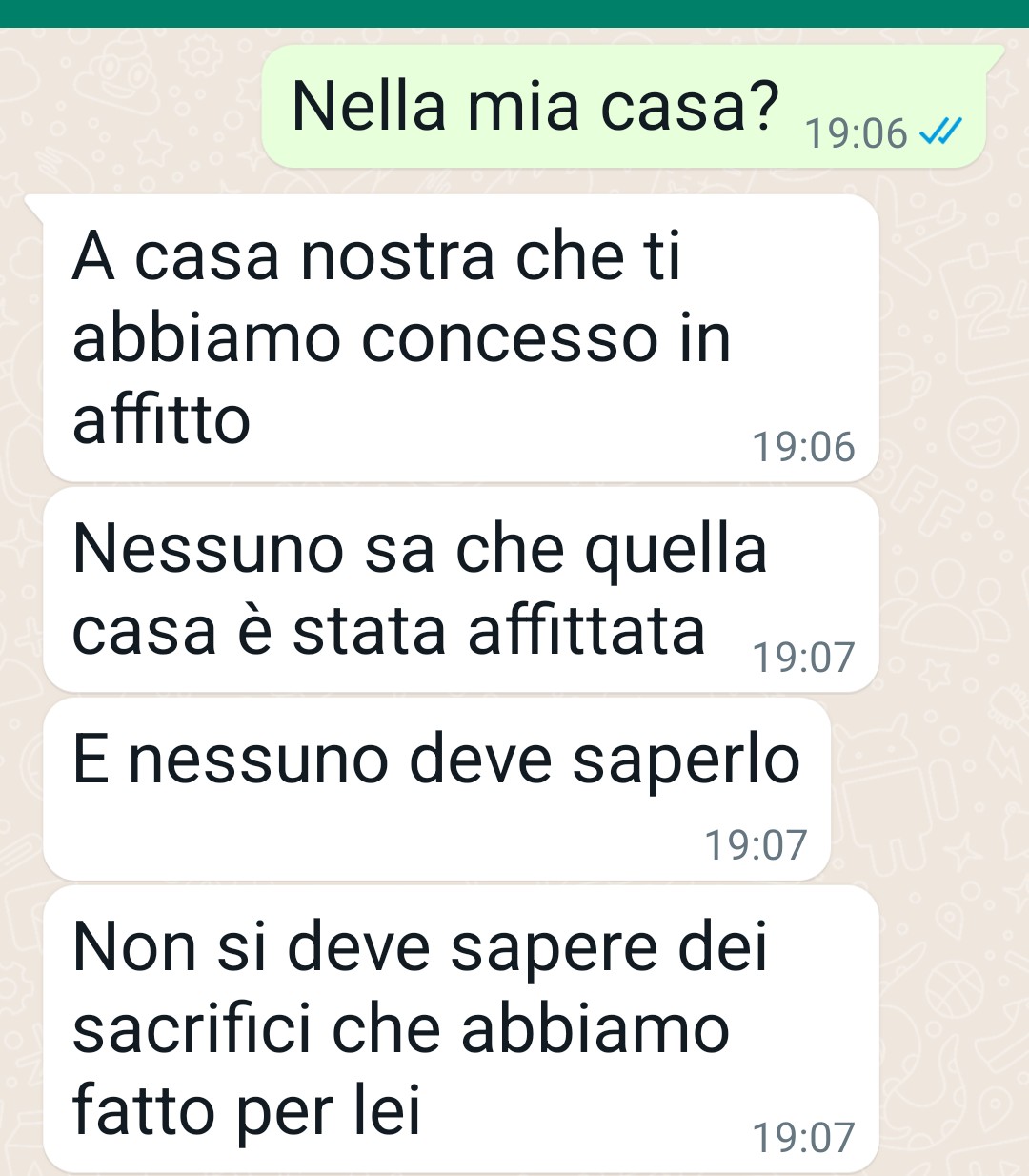Tap the word 'sacrifici' in the last message
Viewport: 1029px width, 1176px height.
(192, 1029)
